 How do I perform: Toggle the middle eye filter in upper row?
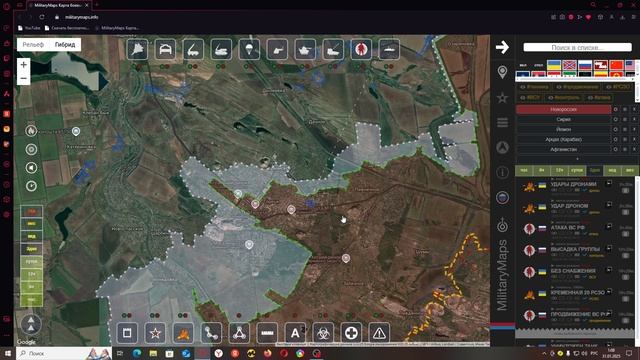[x=577, y=87]
